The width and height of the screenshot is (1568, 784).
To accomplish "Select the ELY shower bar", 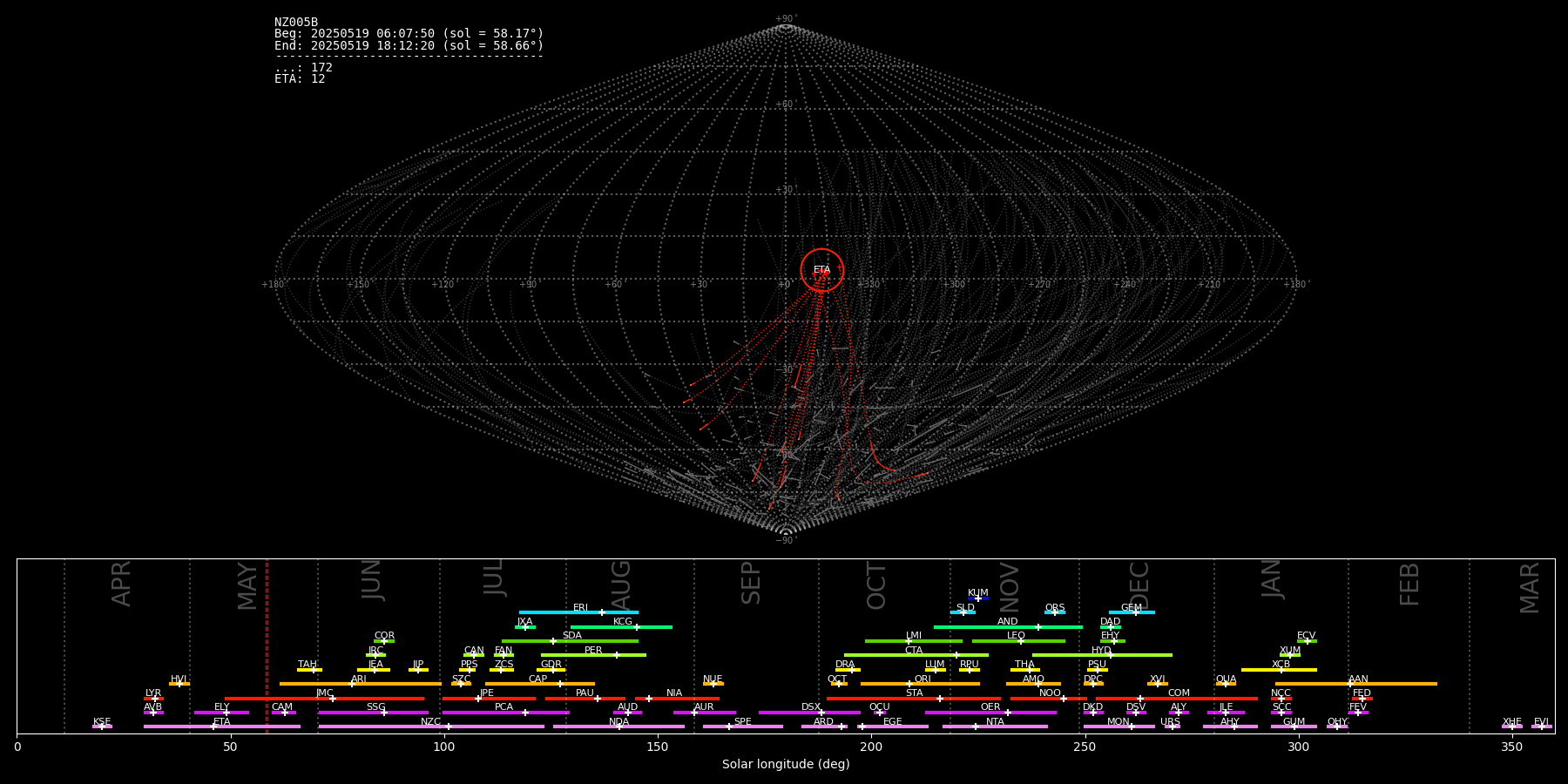I will [221, 713].
